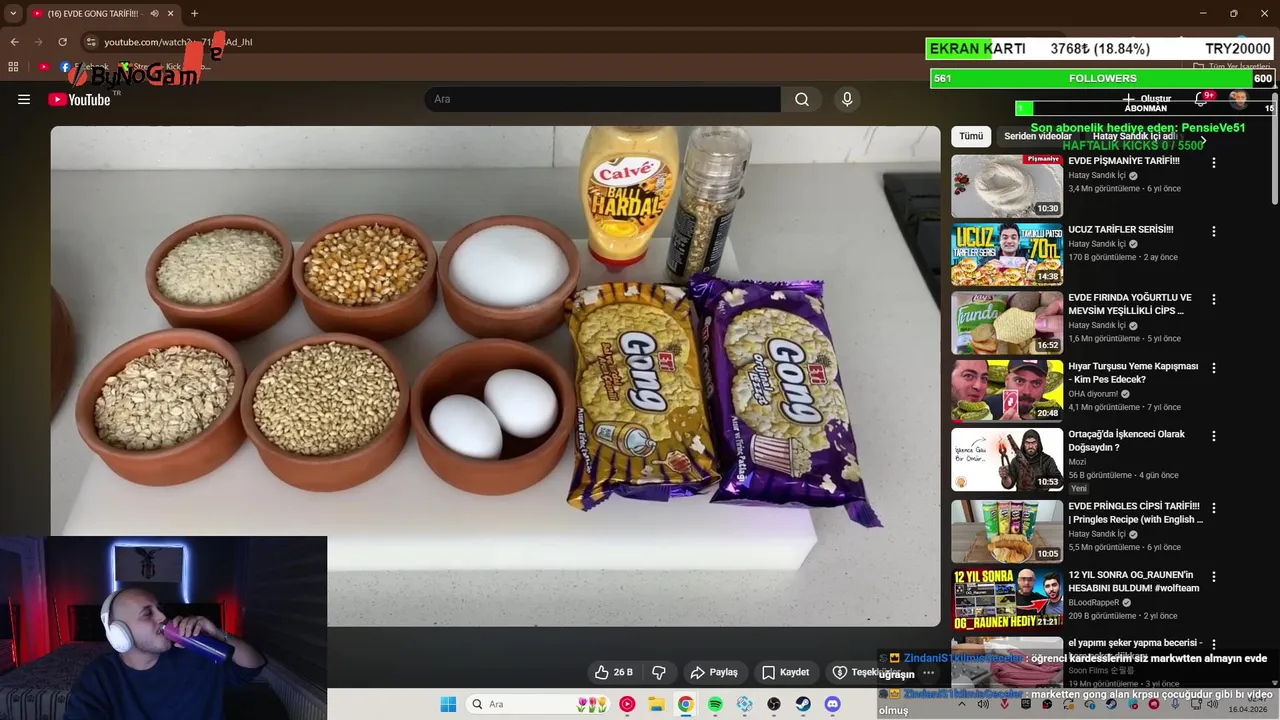This screenshot has width=1280, height=720.
Task: Open OBS Studio from the taskbar
Action: 773,704
